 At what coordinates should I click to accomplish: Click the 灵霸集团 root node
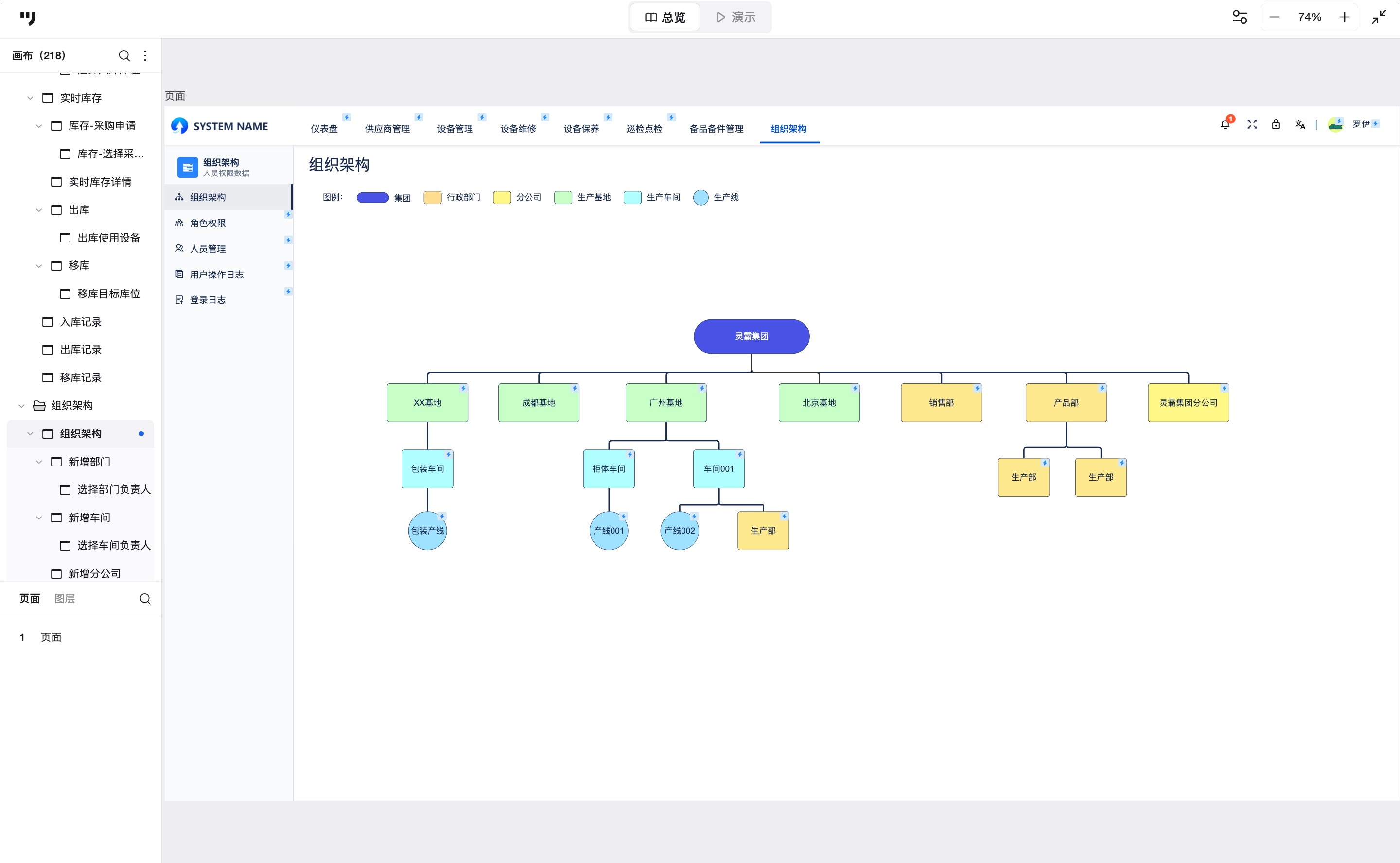click(x=751, y=336)
